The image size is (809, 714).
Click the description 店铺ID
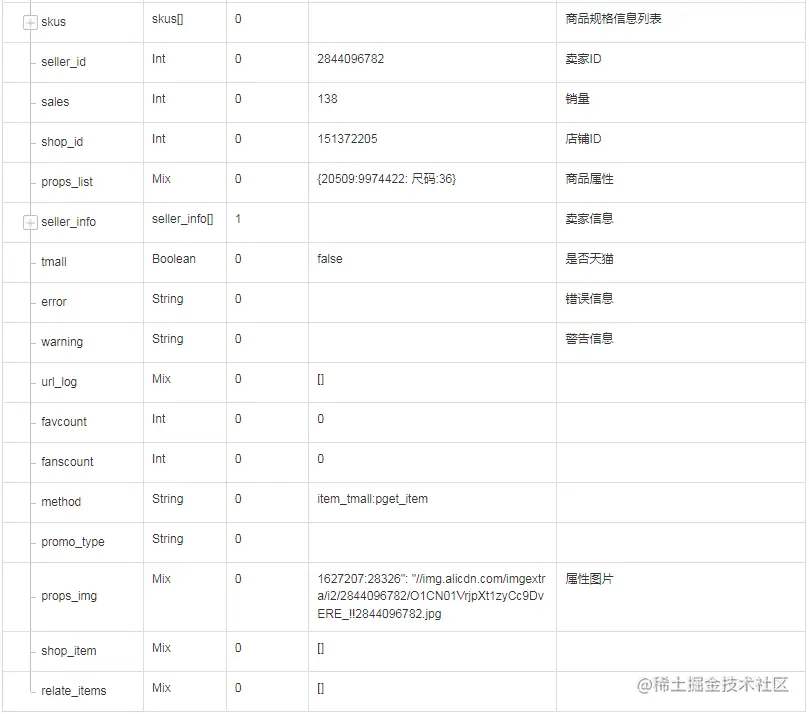coord(584,139)
